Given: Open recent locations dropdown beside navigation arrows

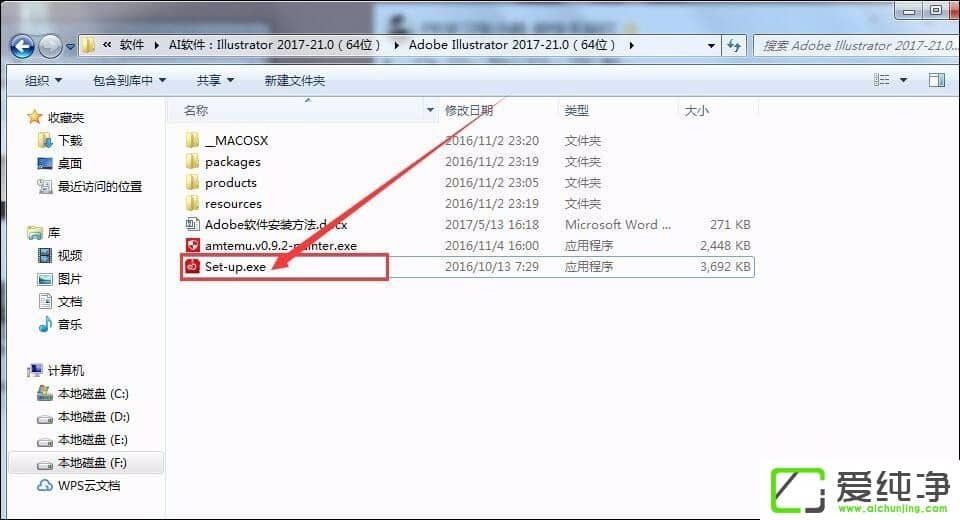Looking at the screenshot, I should click(x=70, y=46).
